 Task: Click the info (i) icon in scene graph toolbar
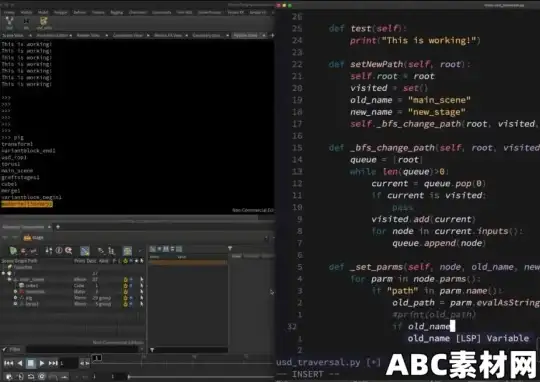coord(59,250)
